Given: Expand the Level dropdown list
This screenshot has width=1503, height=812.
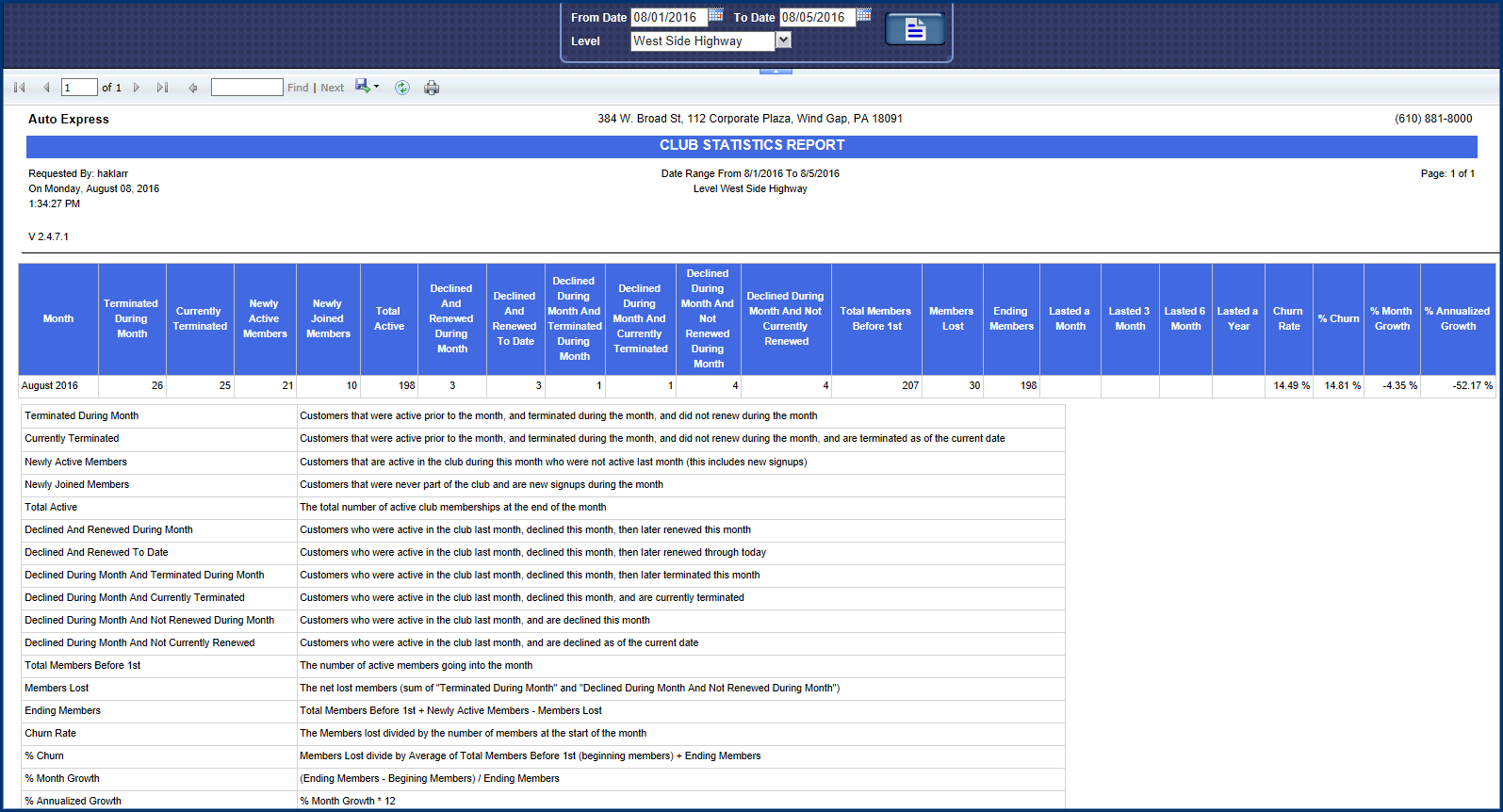Looking at the screenshot, I should [783, 41].
